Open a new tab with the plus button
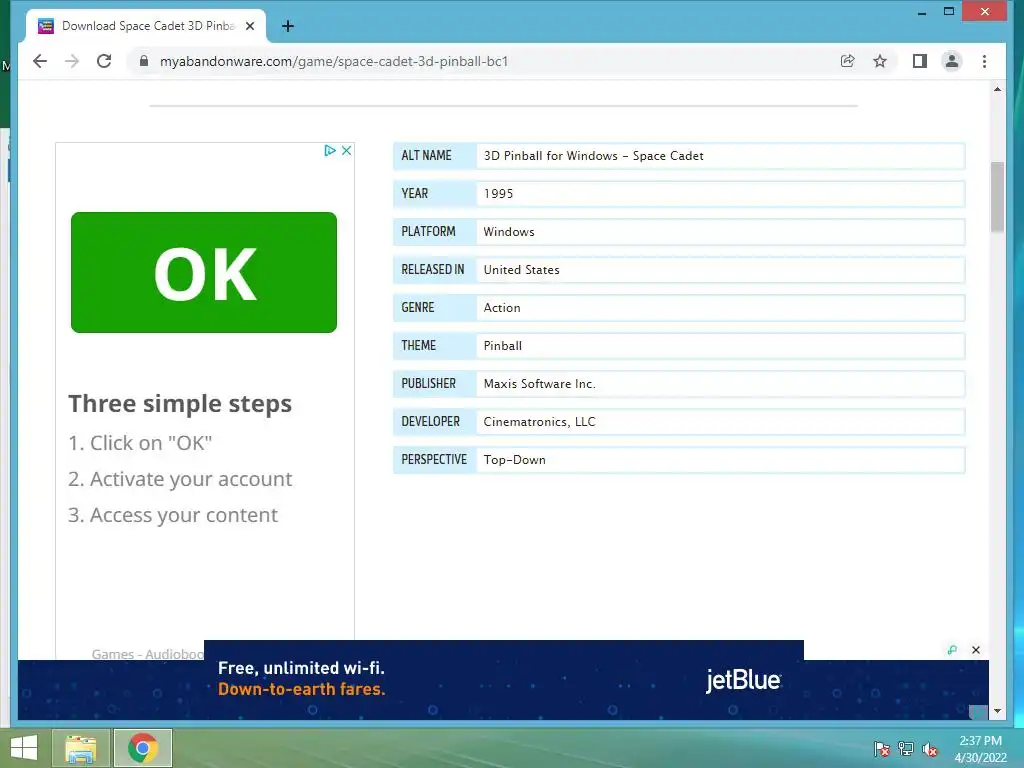The image size is (1024, 768). click(288, 26)
